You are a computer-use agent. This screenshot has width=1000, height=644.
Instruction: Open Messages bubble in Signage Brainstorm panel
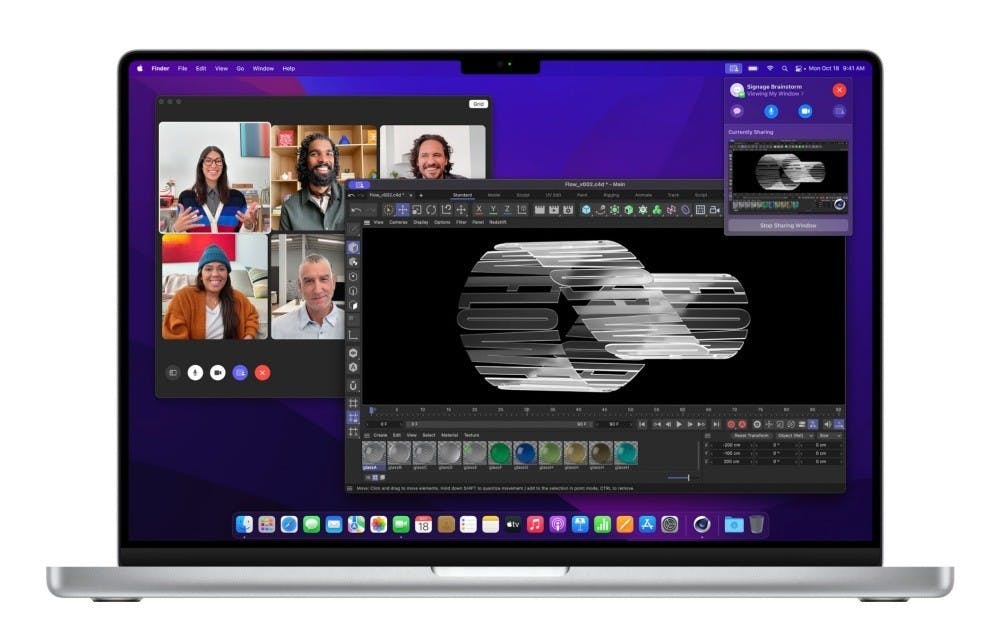coord(737,112)
